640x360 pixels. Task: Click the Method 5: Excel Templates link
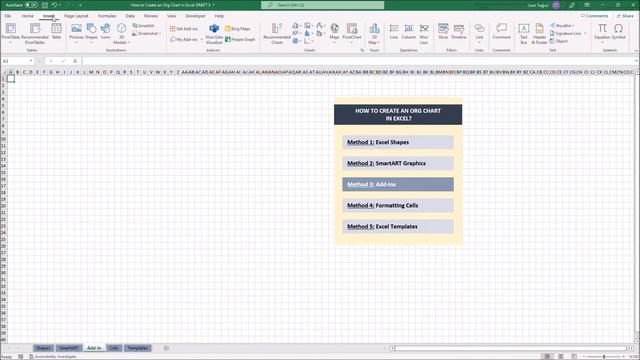click(x=398, y=227)
